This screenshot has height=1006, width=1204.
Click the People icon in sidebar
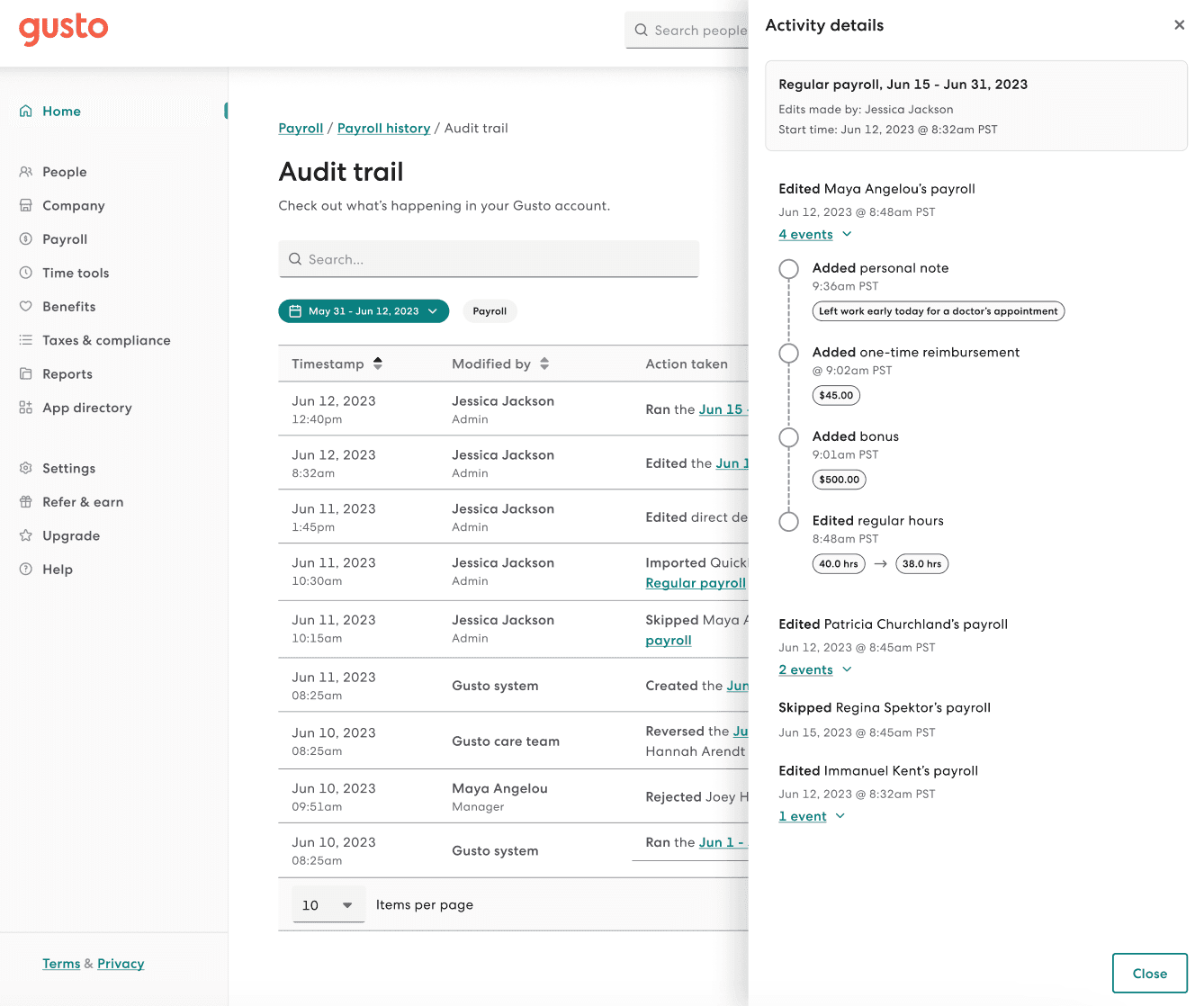click(25, 172)
